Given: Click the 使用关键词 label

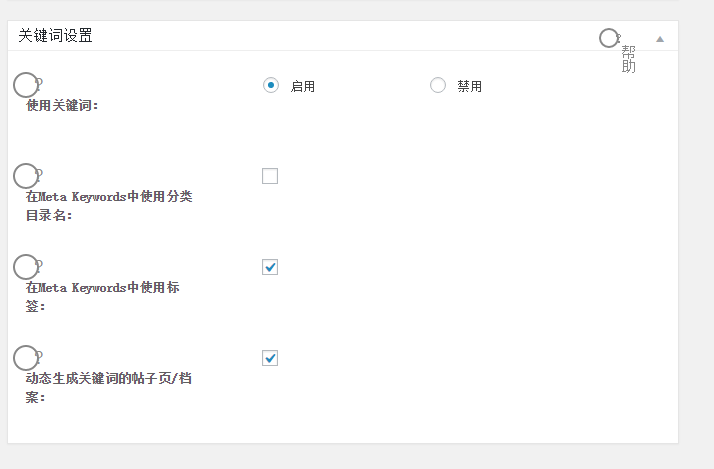Looking at the screenshot, I should pyautogui.click(x=62, y=105).
